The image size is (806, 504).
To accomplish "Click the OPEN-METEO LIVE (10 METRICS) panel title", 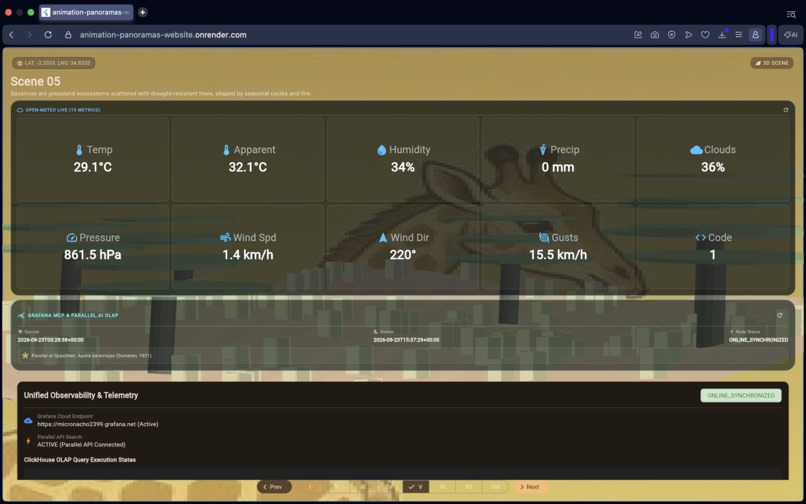I will pos(63,110).
